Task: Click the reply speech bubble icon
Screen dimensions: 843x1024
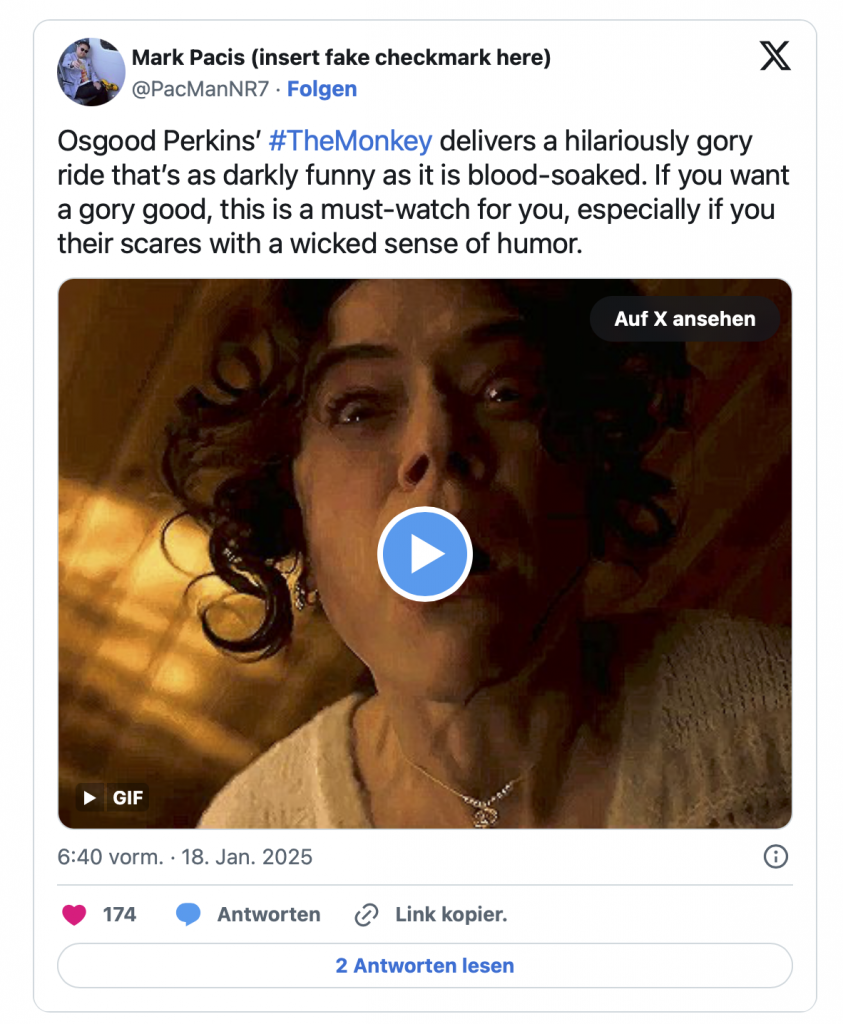Action: pyautogui.click(x=188, y=914)
